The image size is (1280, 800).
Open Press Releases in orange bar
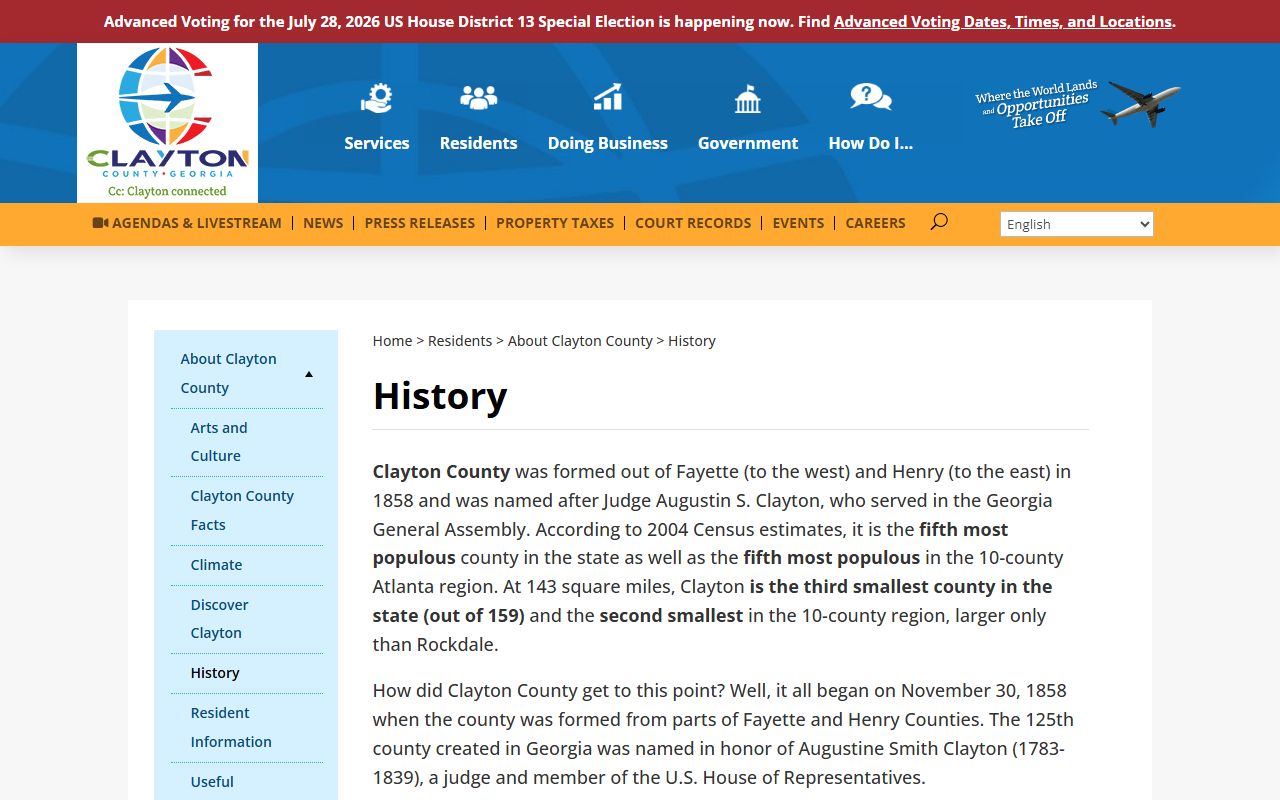coord(419,223)
